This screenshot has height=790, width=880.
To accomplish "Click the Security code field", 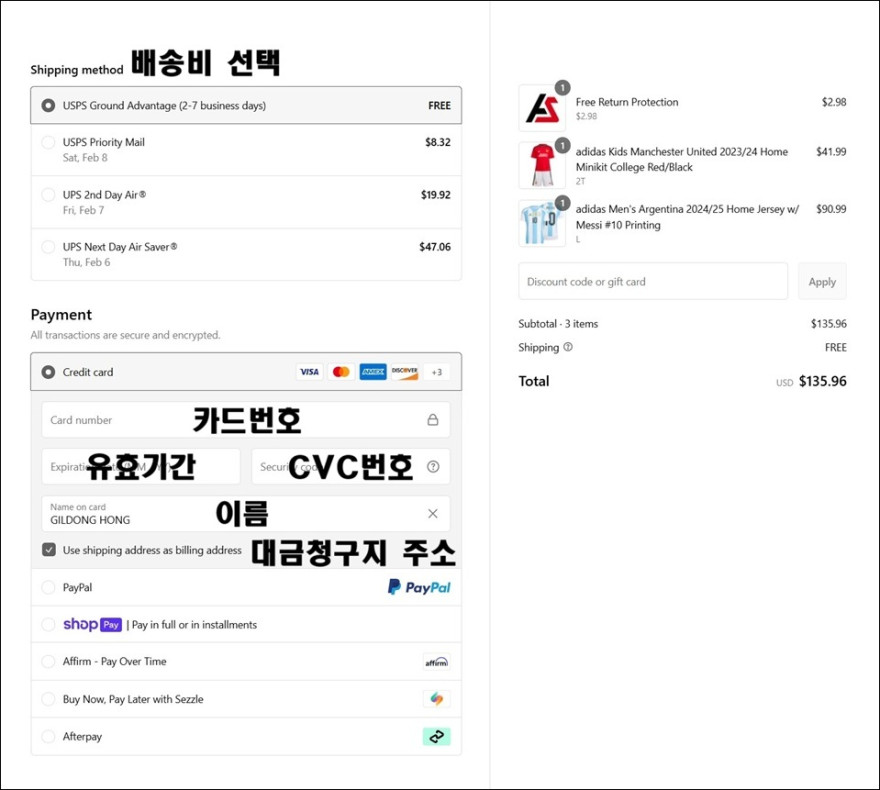I will (x=351, y=466).
